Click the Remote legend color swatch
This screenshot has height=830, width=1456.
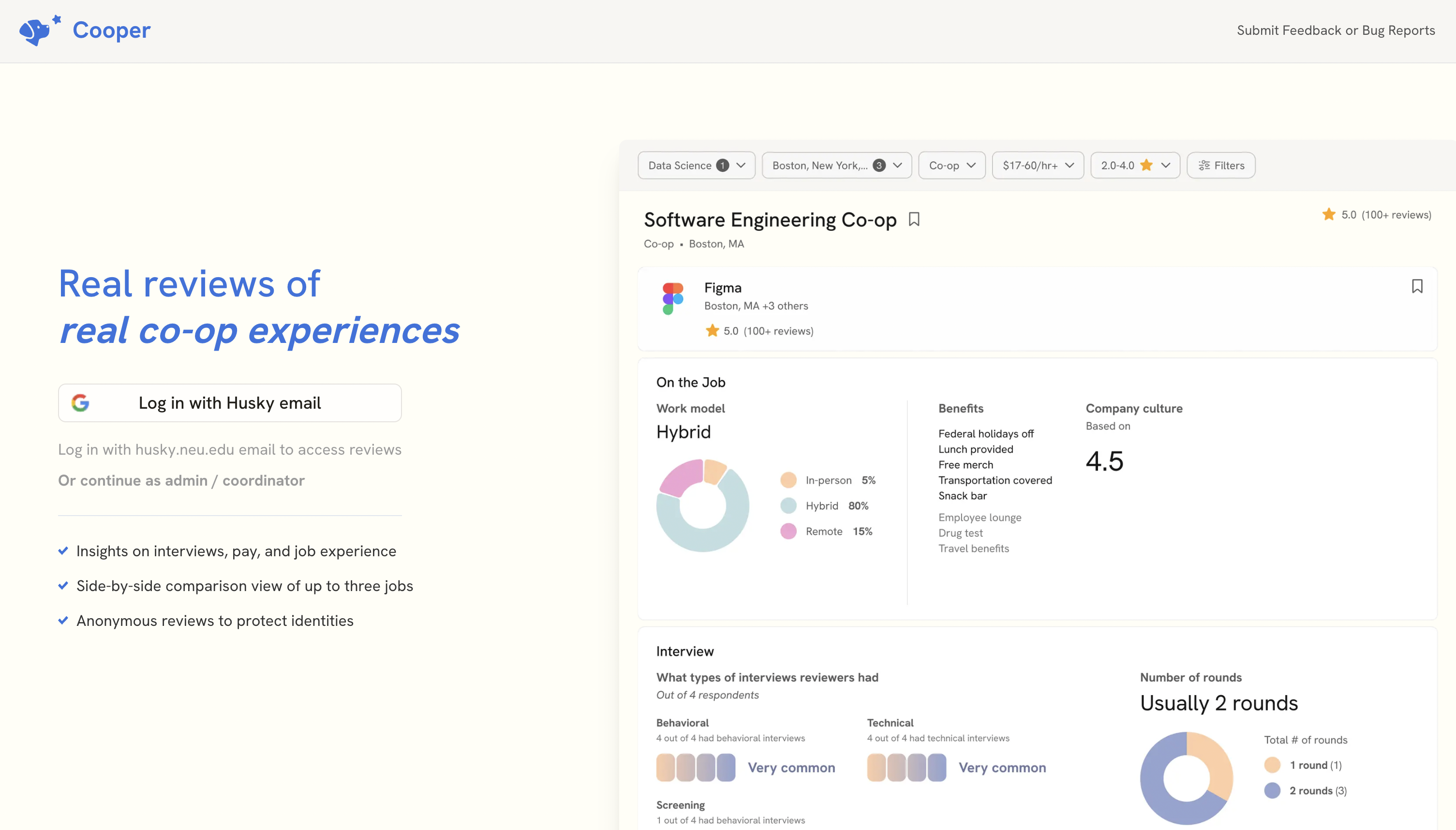point(788,531)
